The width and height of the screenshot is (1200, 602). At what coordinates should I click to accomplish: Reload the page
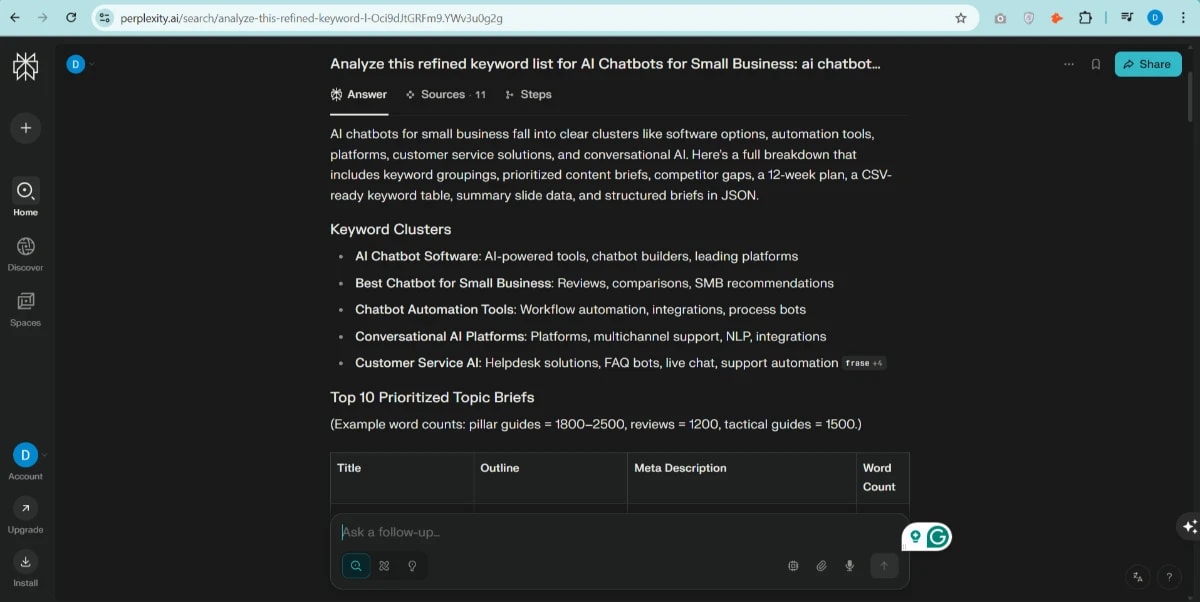pos(70,17)
